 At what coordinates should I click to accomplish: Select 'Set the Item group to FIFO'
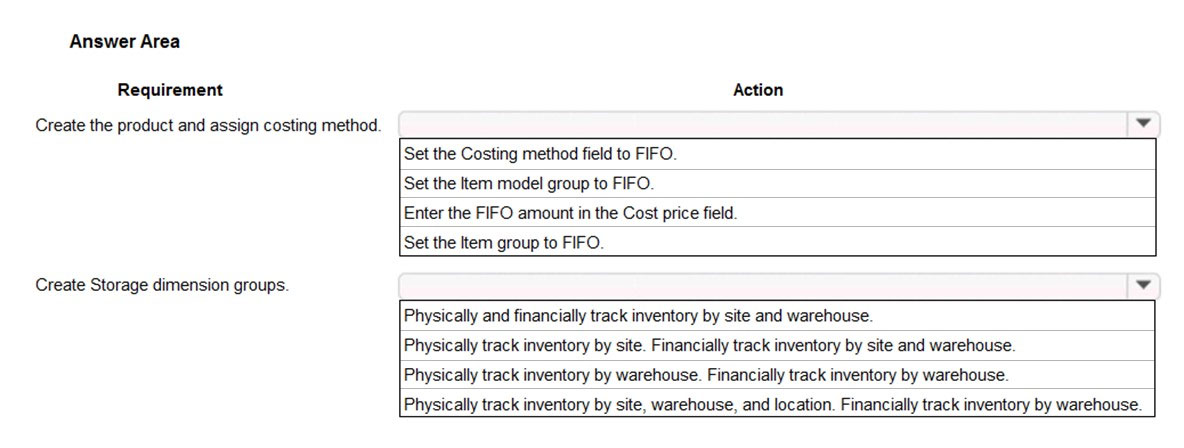(778, 243)
